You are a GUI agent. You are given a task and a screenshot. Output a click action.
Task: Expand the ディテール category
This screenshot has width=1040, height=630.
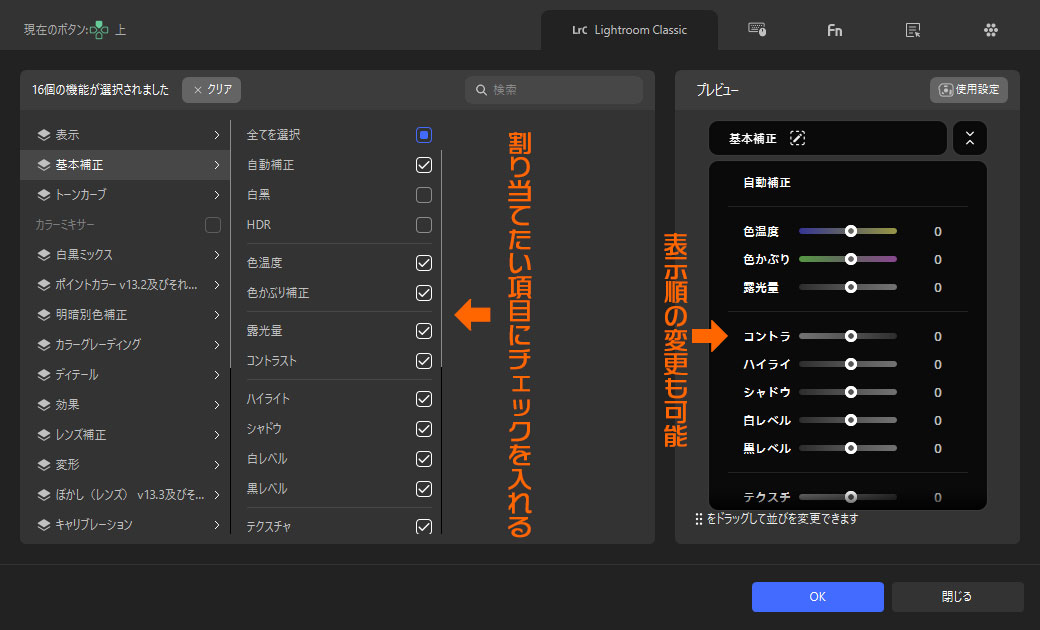216,375
